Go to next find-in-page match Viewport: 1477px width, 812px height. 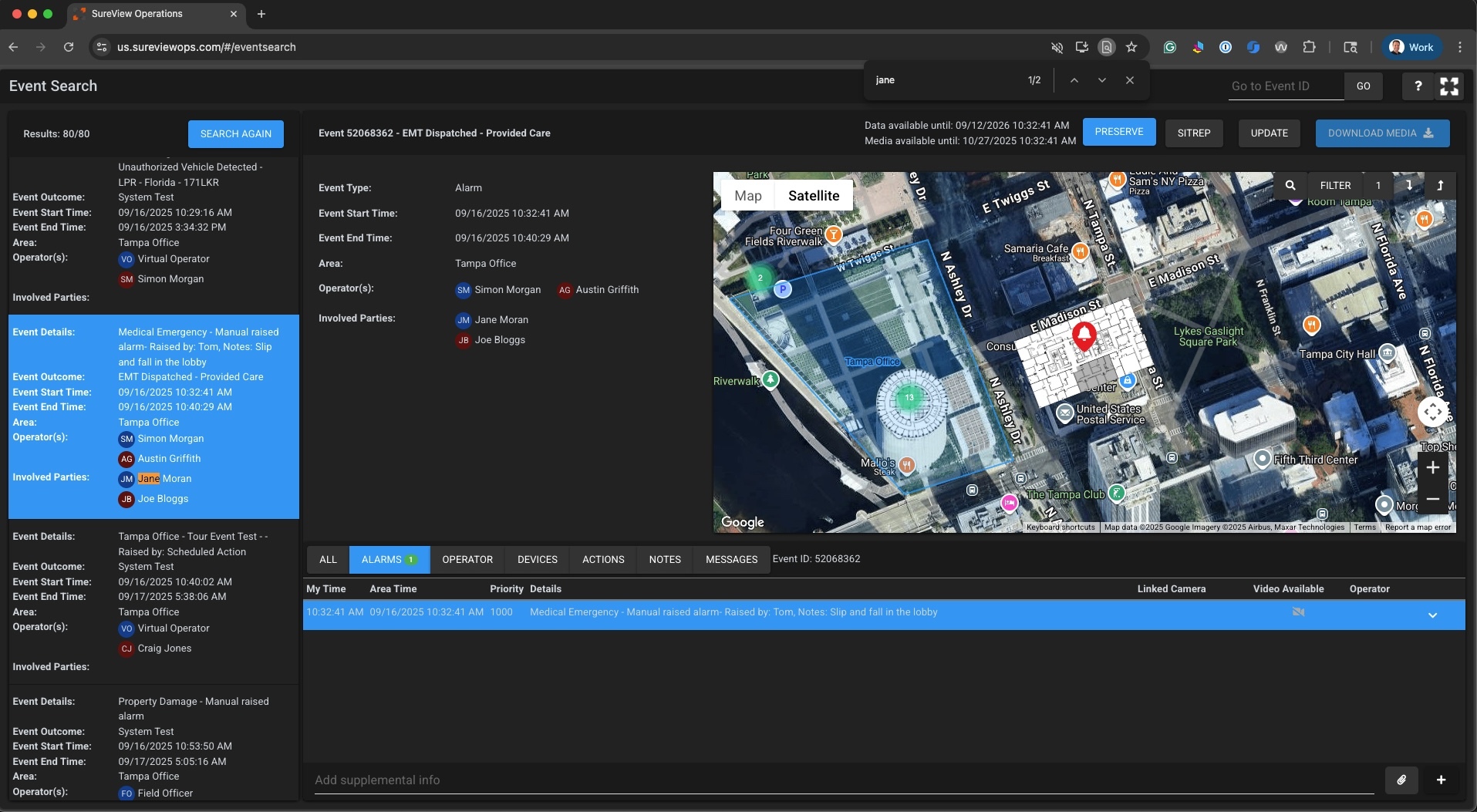click(x=1101, y=80)
